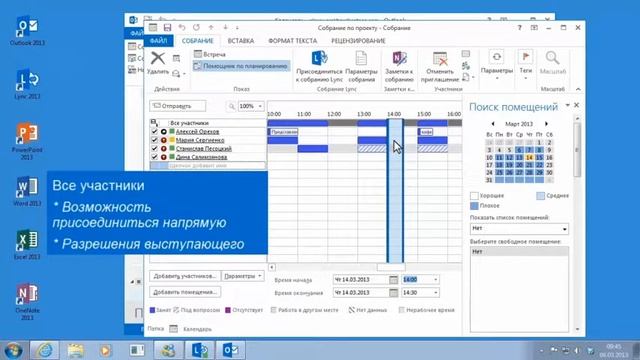Click the Previous item up arrow in title bar
Image resolution: width=640 pixels, height=360 pixels.
click(211, 28)
